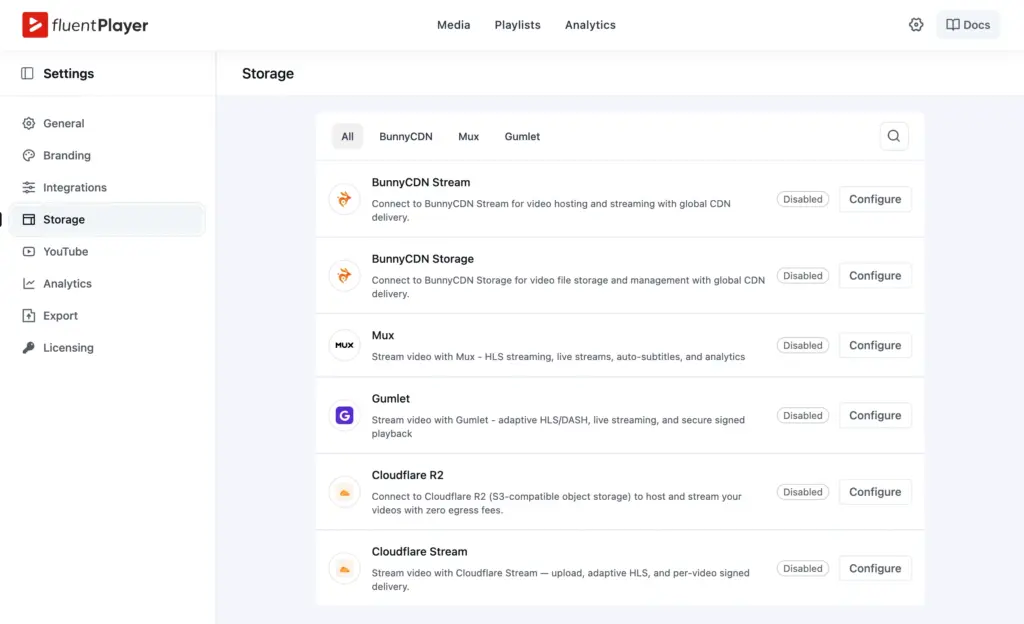Click the BunnyCDN Stream title
This screenshot has height=624, width=1024.
421,182
